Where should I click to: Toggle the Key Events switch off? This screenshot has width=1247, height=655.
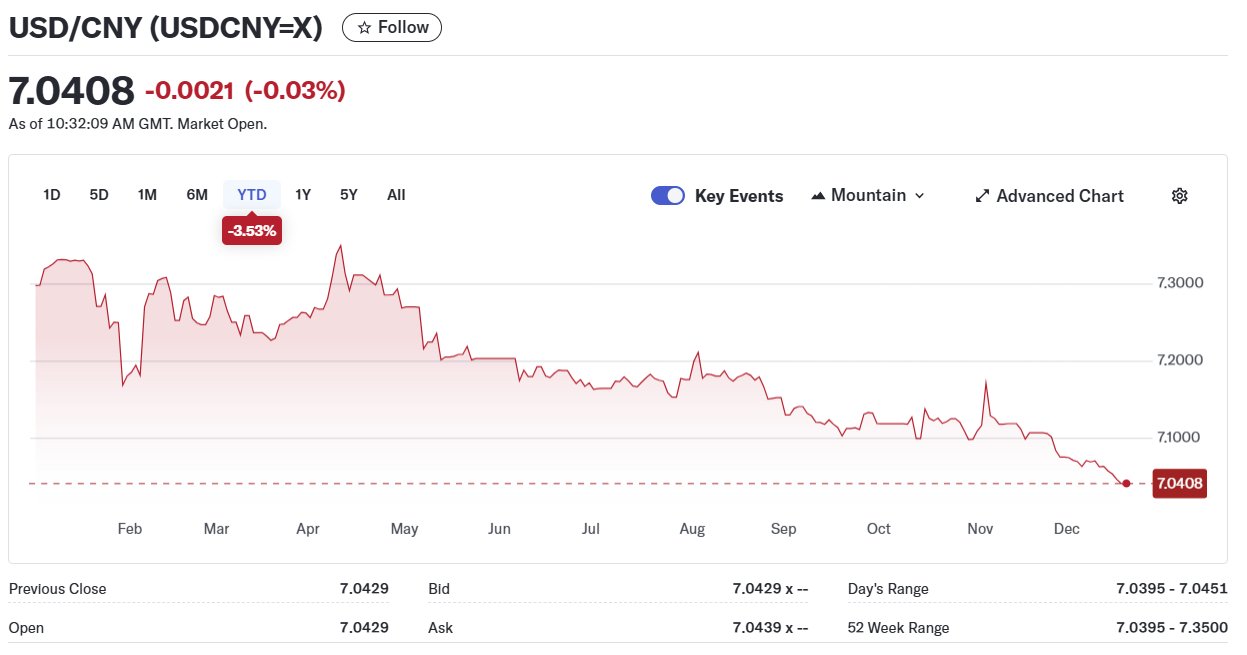(x=667, y=196)
